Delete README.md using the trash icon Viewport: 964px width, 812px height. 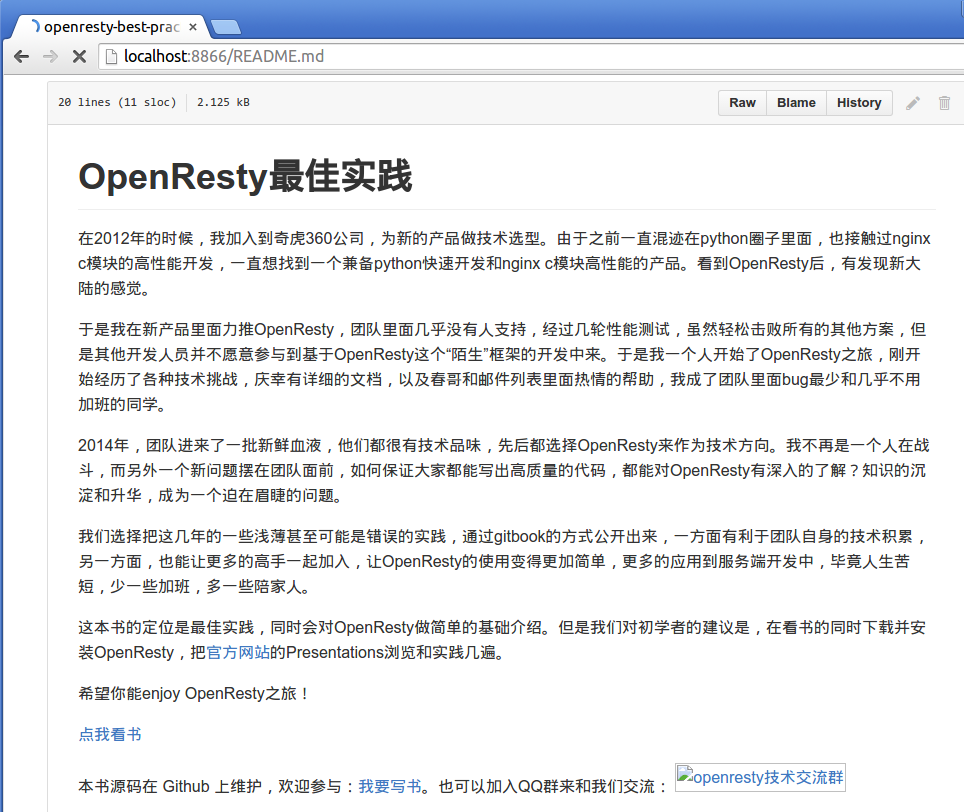click(944, 102)
